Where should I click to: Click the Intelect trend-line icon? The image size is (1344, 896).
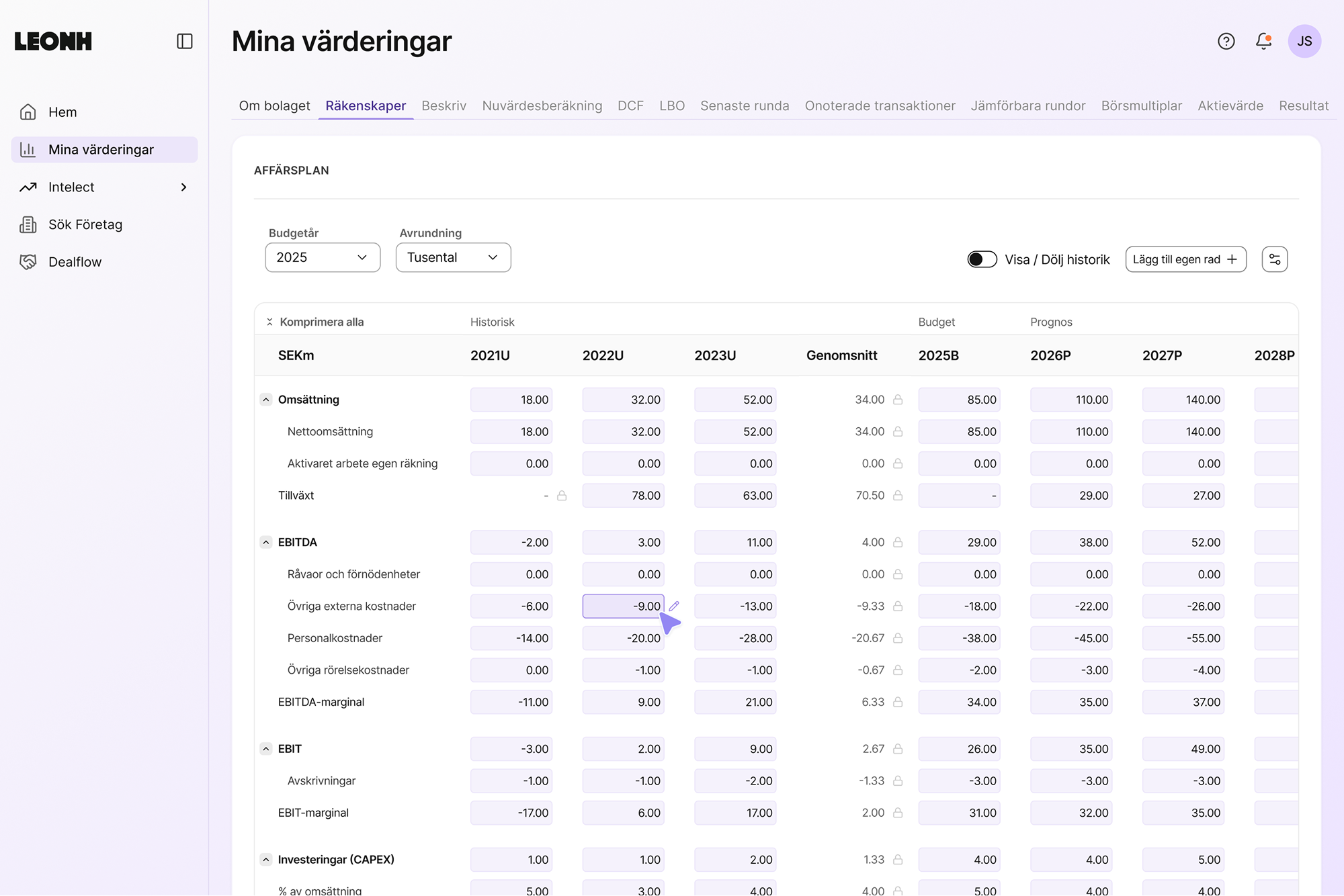pos(28,187)
